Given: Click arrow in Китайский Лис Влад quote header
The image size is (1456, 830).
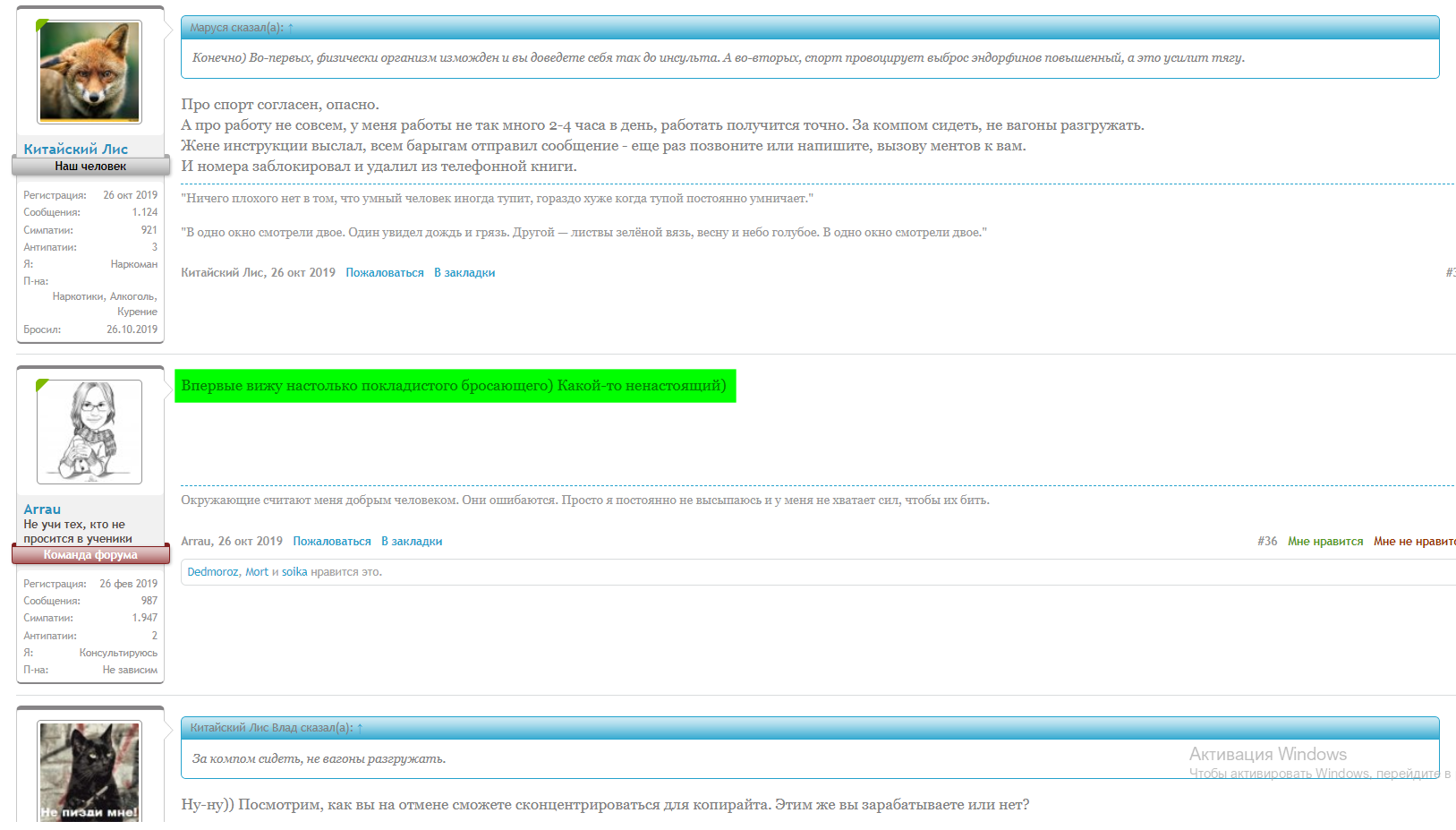Looking at the screenshot, I should 360,728.
